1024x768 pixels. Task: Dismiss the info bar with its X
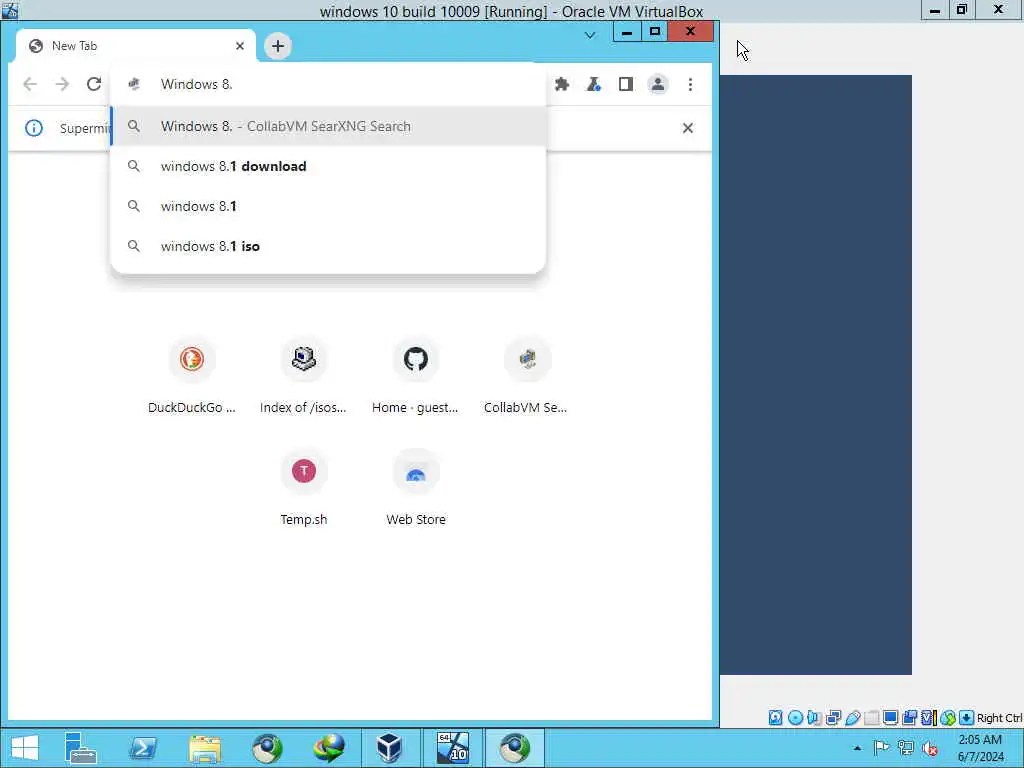(688, 128)
